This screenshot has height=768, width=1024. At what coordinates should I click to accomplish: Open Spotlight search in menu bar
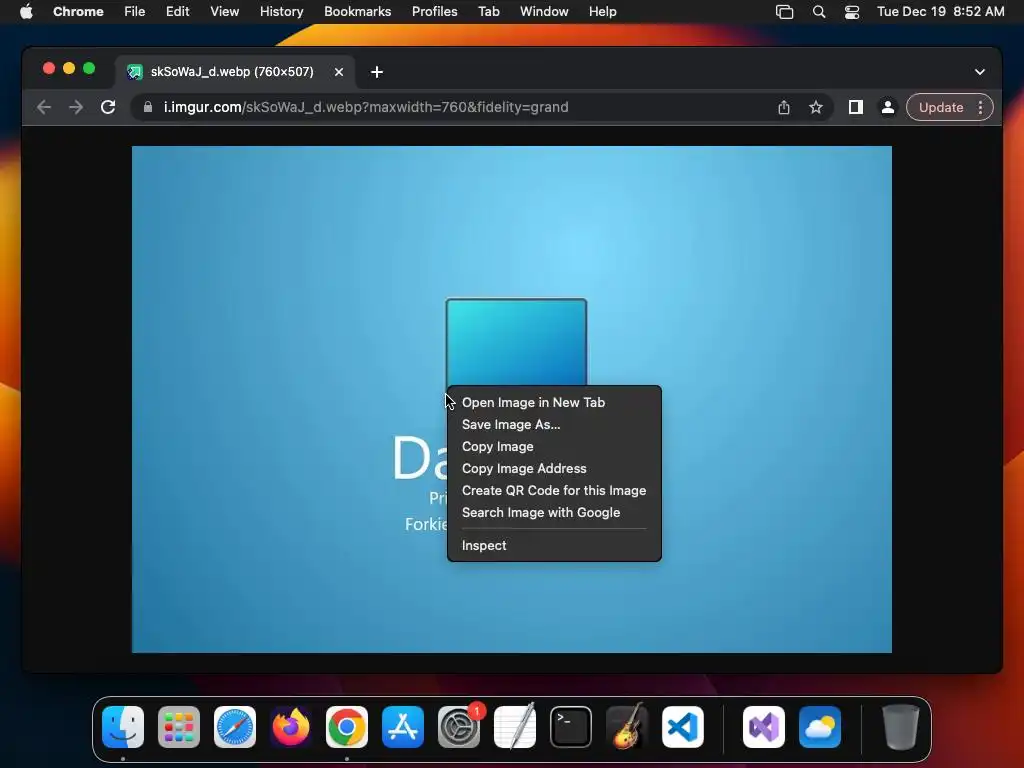819,12
